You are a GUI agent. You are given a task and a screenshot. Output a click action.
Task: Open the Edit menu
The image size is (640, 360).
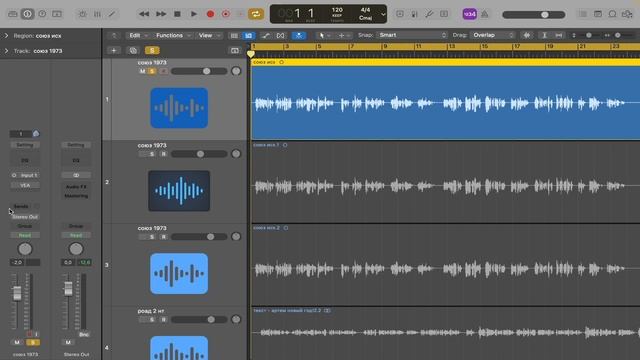coord(138,36)
